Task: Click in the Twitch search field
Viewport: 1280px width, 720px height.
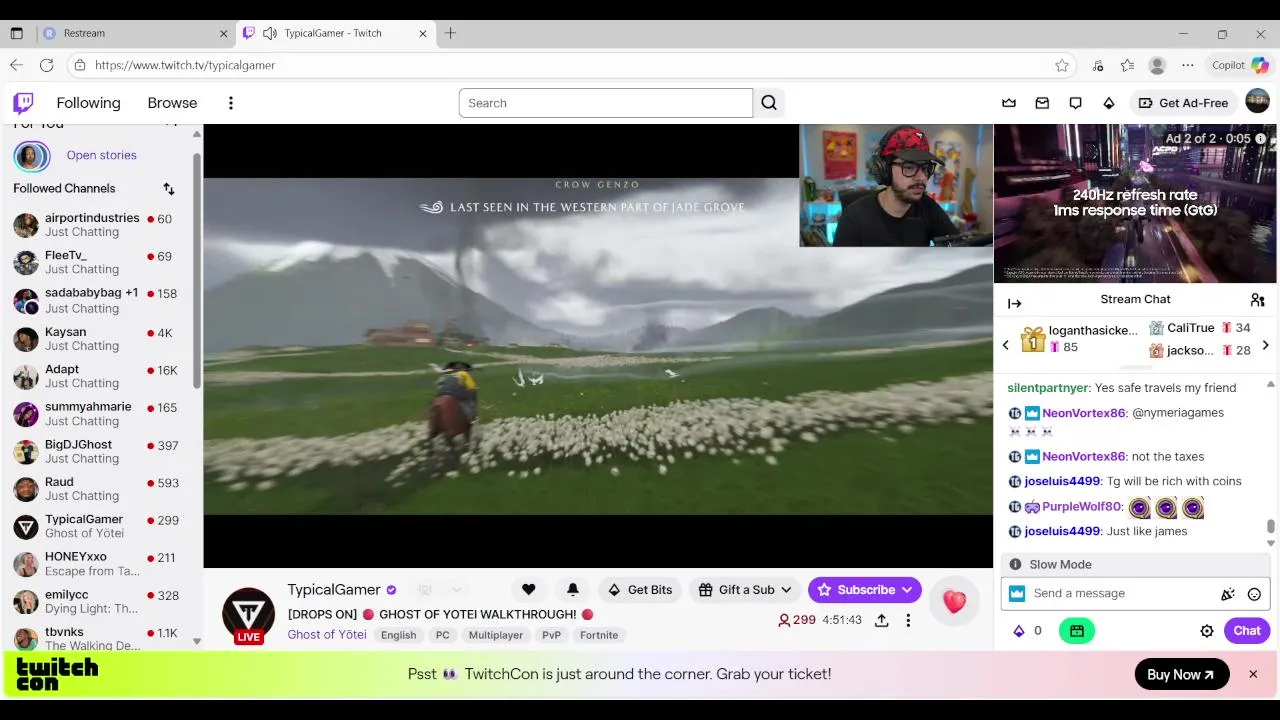Action: pos(605,103)
